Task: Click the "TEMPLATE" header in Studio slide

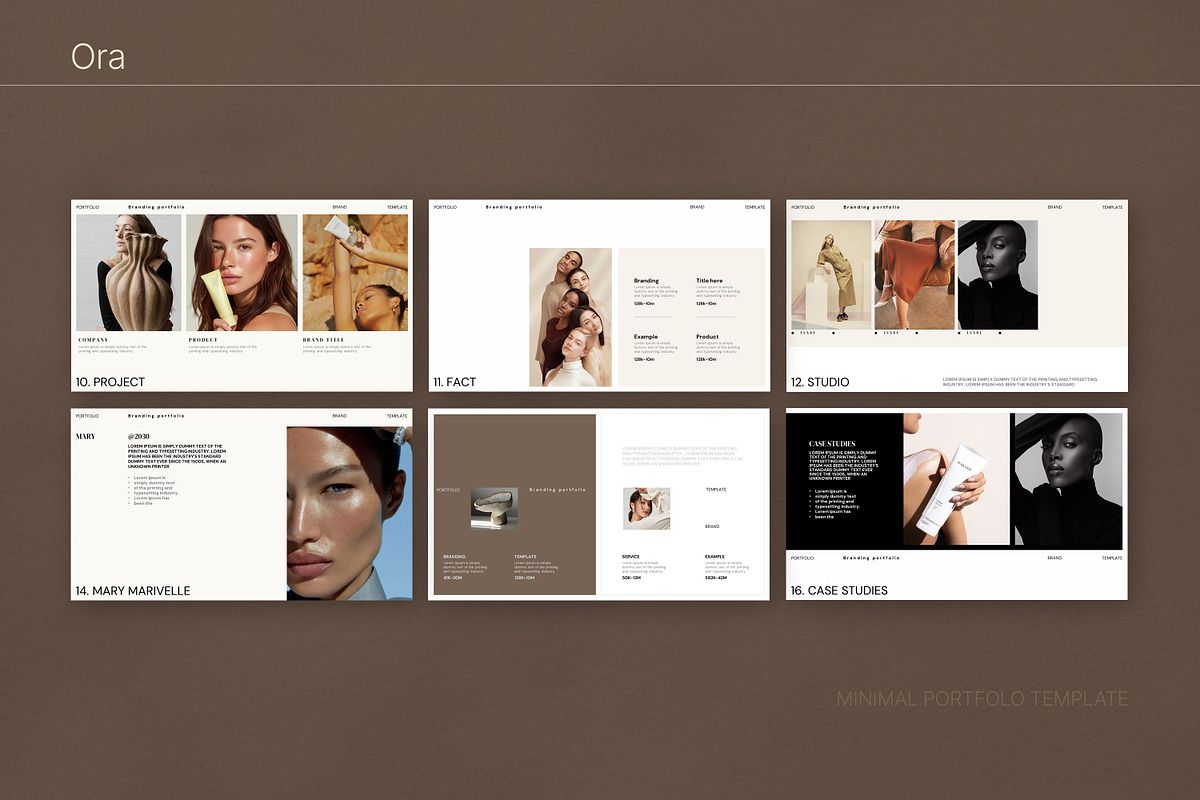Action: click(x=1112, y=207)
